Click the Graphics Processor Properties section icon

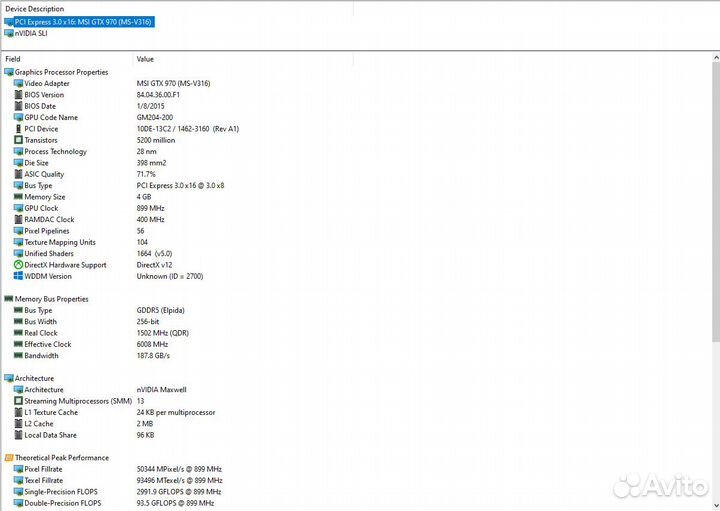tap(9, 72)
